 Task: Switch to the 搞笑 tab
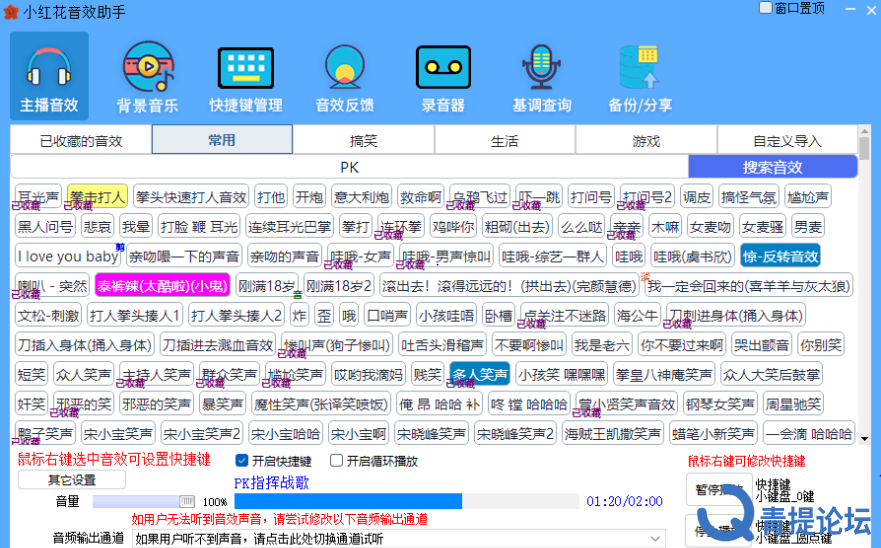(363, 141)
